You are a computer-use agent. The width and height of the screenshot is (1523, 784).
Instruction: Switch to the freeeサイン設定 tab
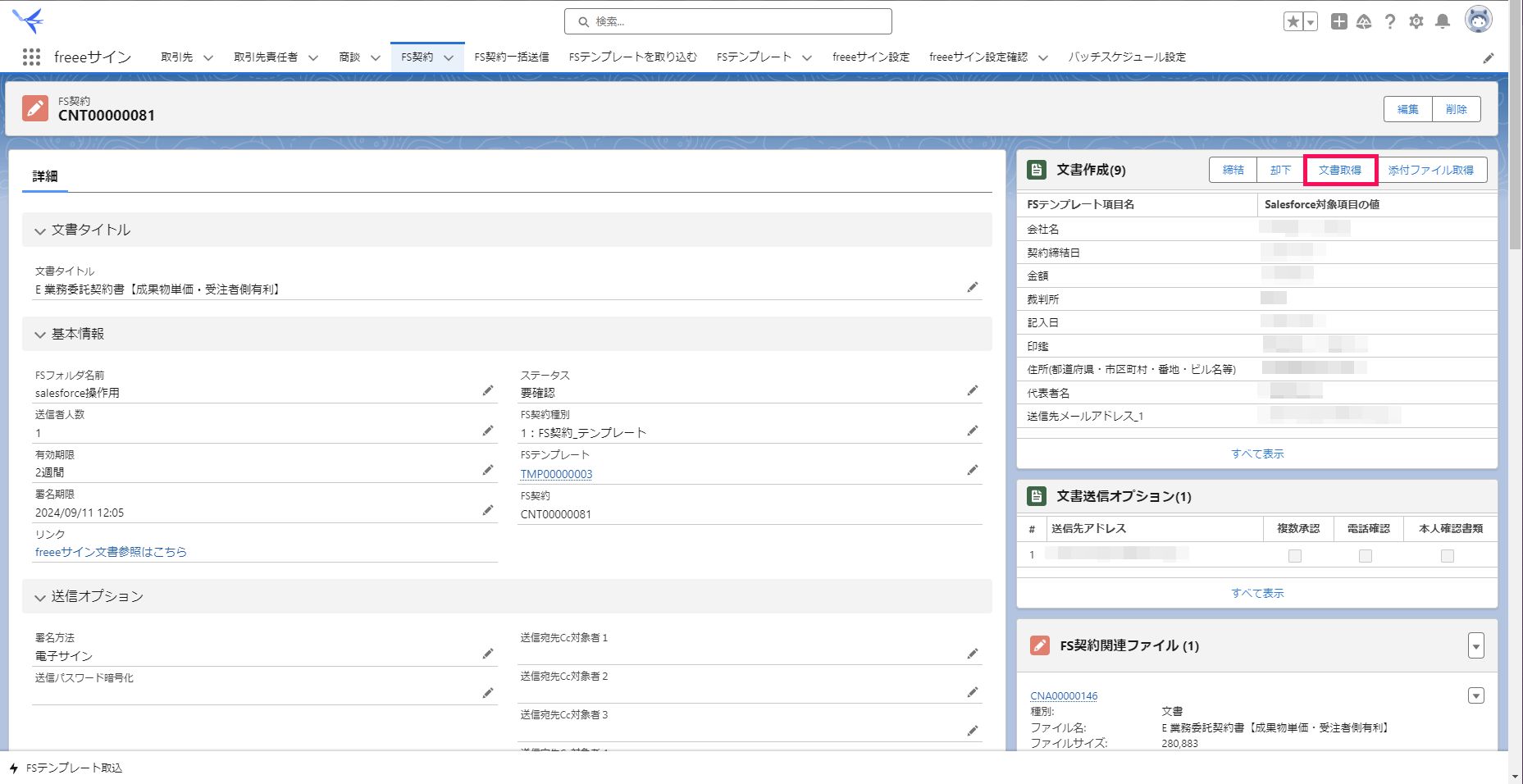[x=871, y=57]
